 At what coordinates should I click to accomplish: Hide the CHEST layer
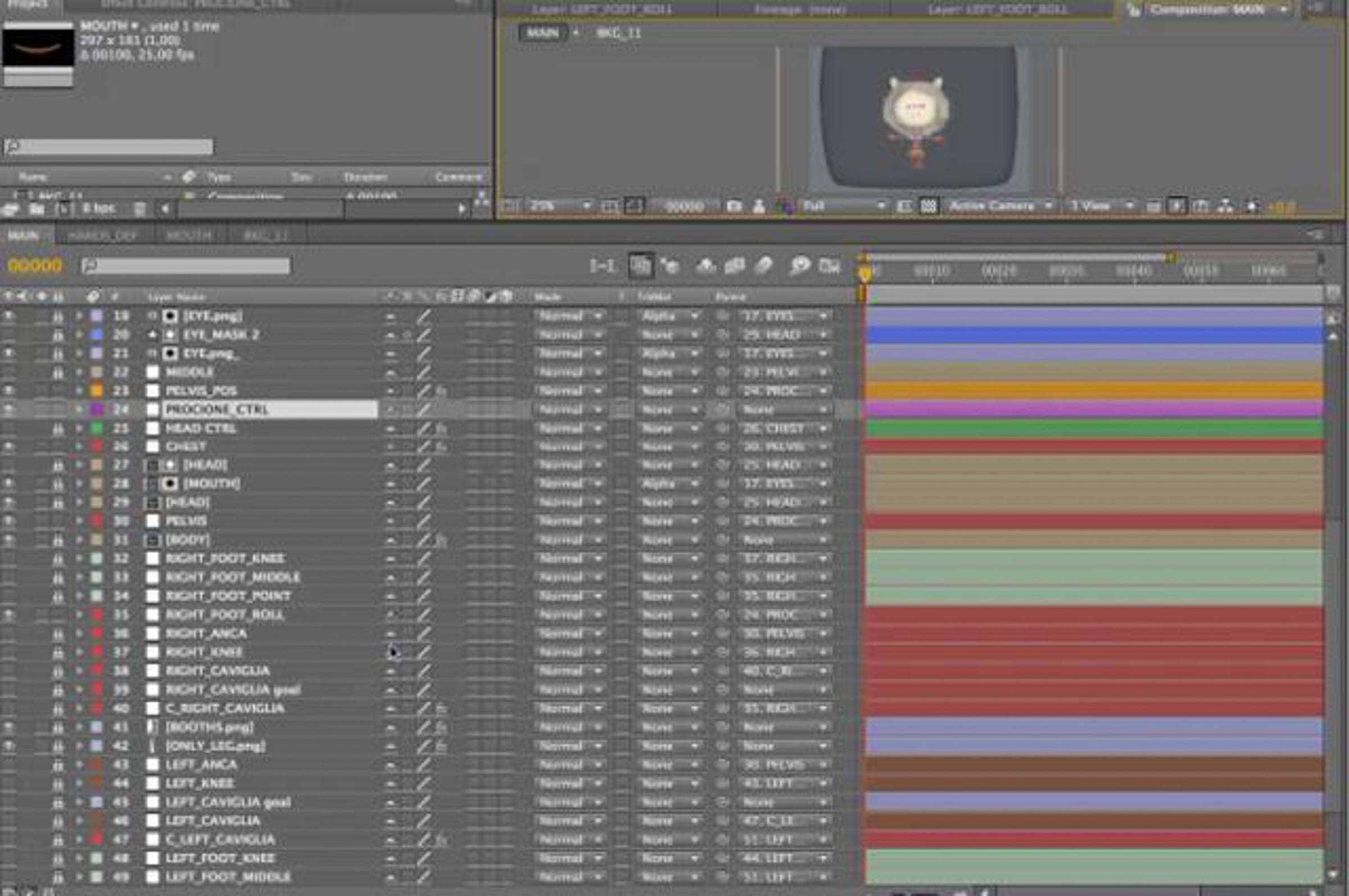[9, 446]
